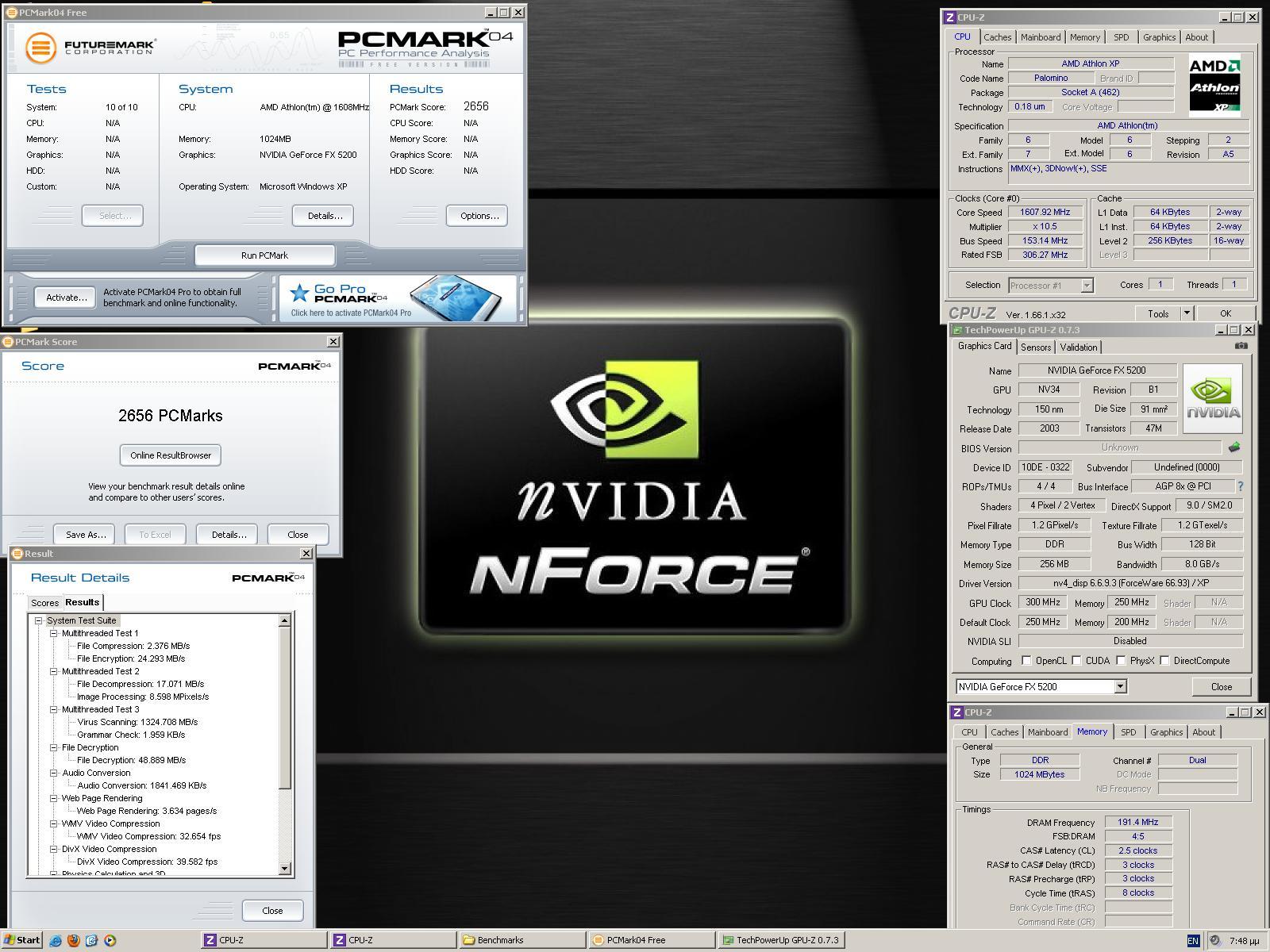Open the Processor #1 selection dropdown
The image size is (1270, 952).
tap(1087, 286)
